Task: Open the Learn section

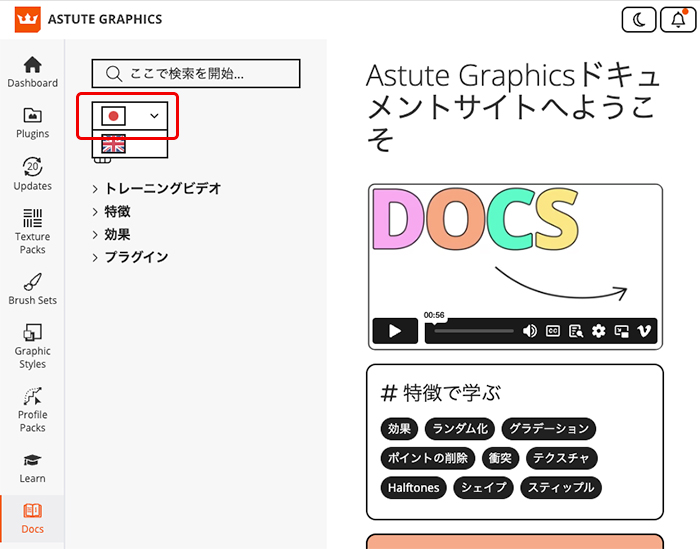Action: click(33, 468)
